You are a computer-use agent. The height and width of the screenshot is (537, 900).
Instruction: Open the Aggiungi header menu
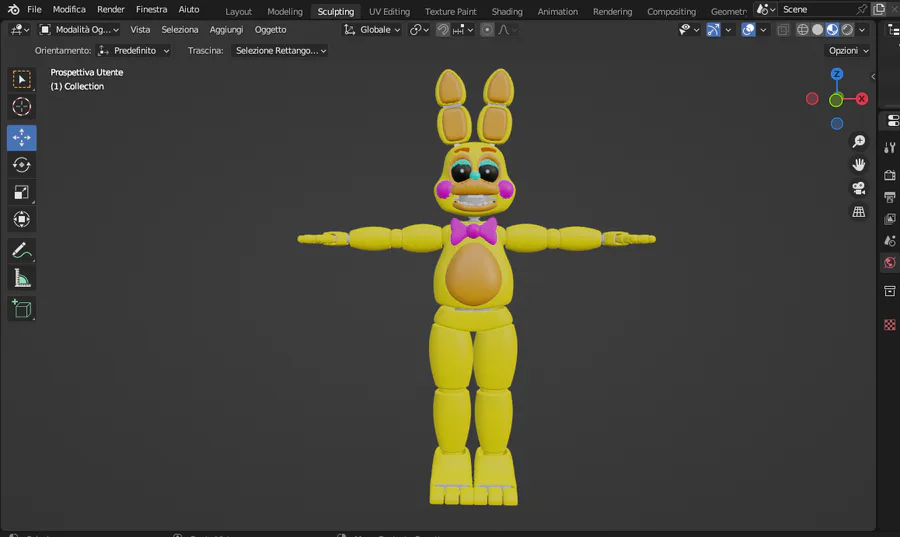[x=226, y=30]
